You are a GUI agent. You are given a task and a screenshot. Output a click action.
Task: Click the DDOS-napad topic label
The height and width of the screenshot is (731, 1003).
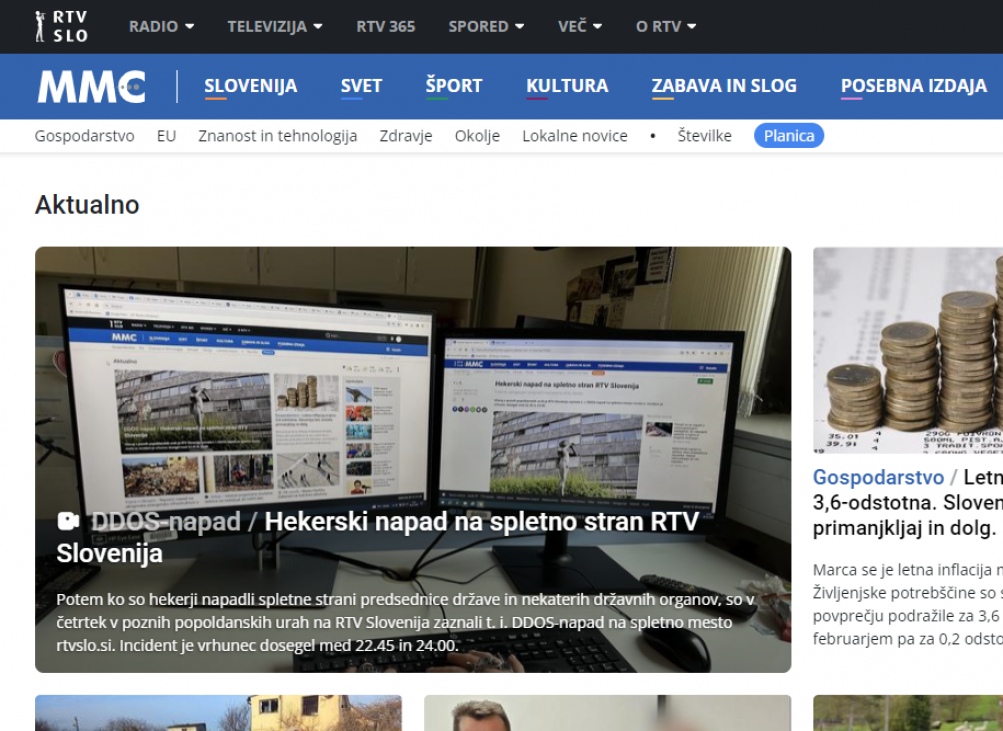click(166, 521)
